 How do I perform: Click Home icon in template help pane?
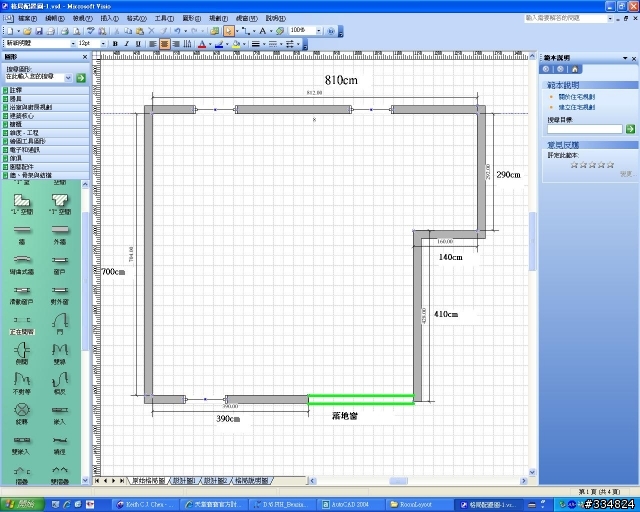pos(575,69)
